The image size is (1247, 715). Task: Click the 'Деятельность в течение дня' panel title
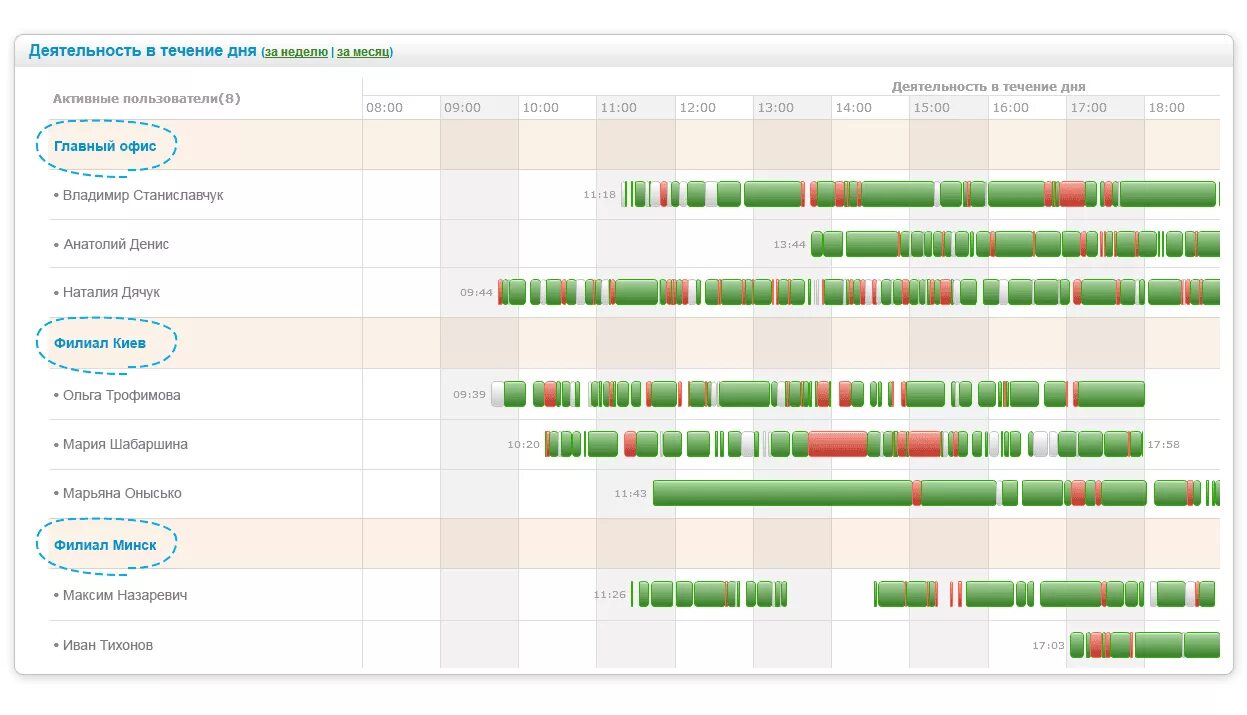pos(143,50)
